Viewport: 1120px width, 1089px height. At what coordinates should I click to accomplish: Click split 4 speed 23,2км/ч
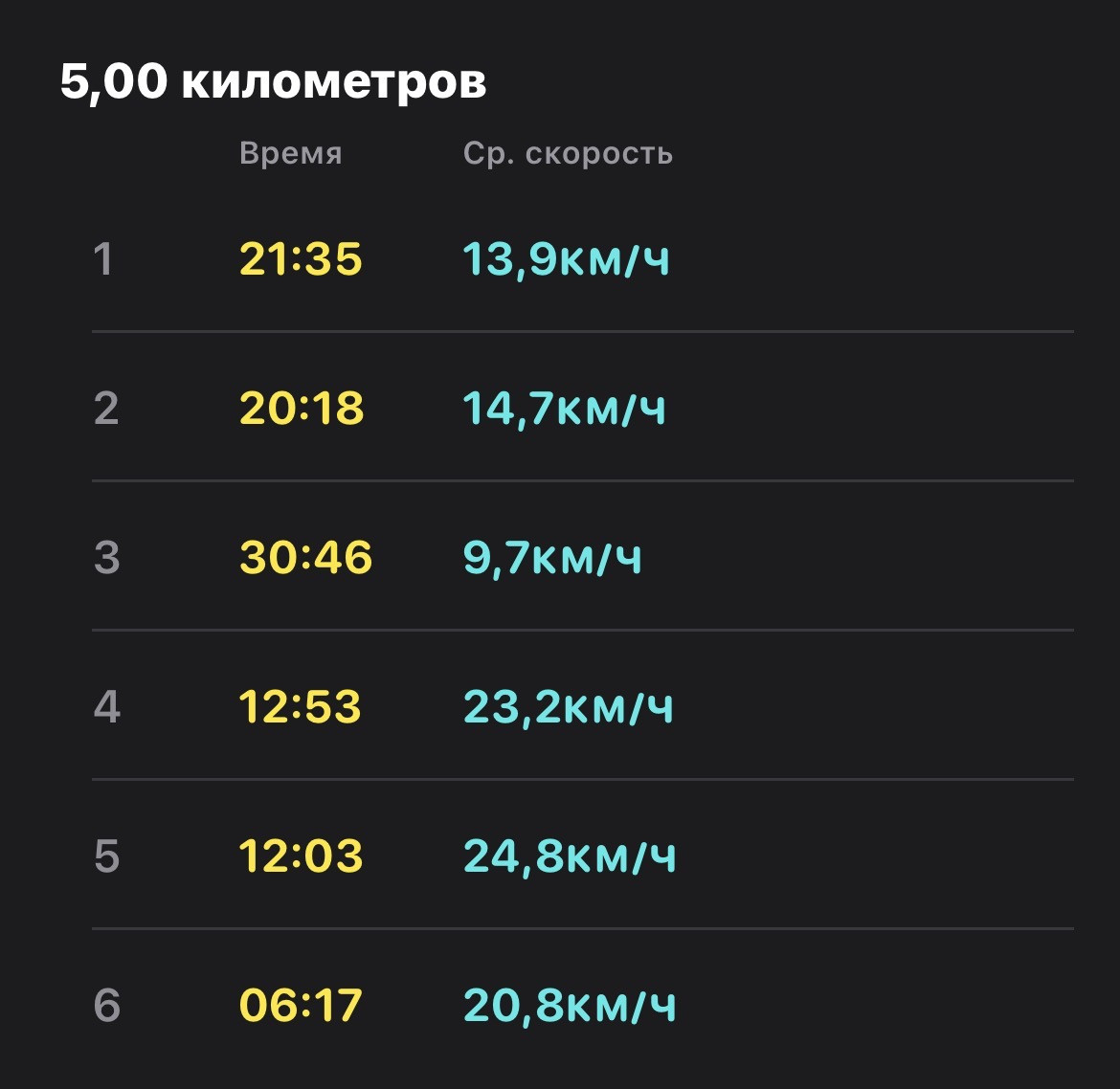tap(569, 706)
